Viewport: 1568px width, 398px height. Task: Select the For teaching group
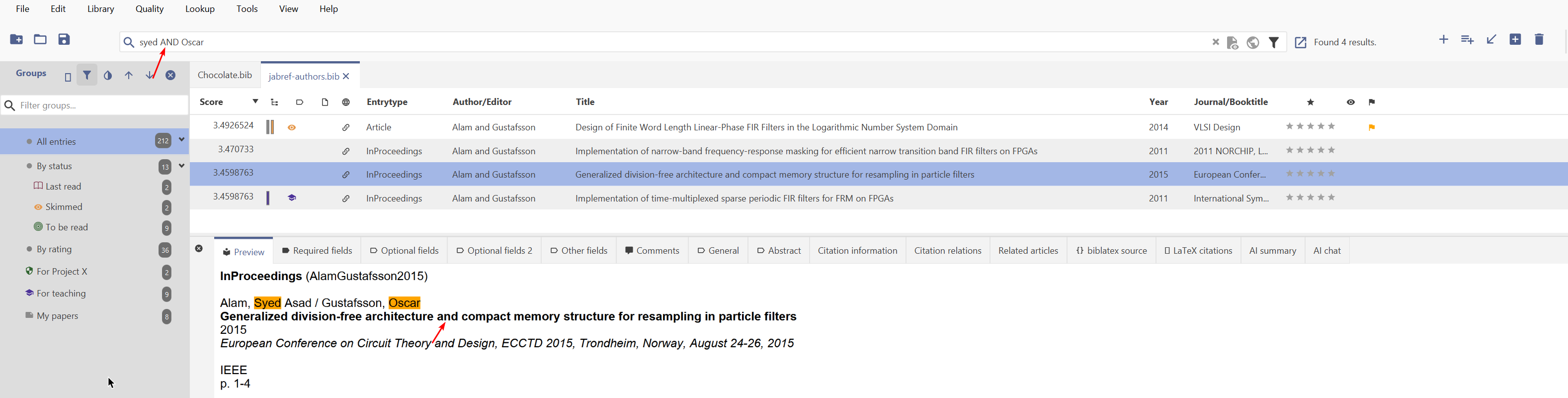61,294
